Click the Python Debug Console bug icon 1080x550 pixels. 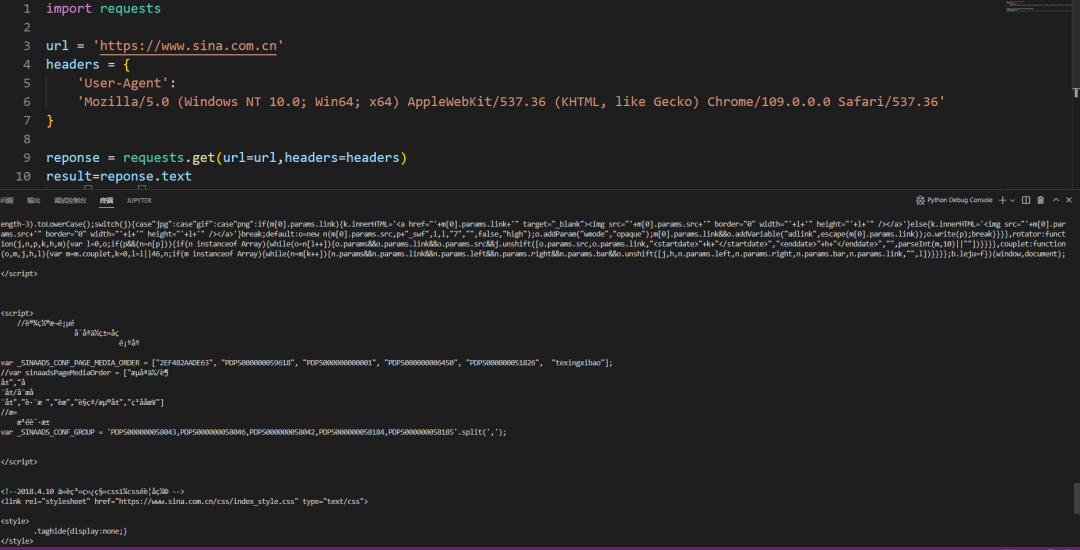click(x=920, y=200)
